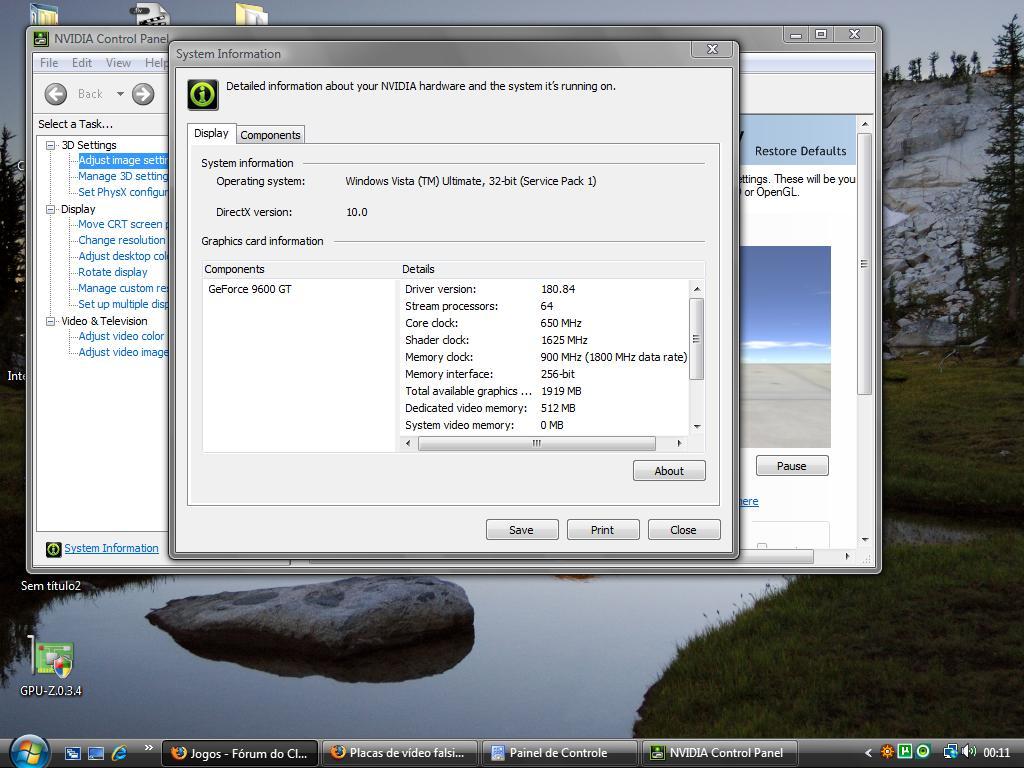Click the Dedicated video memory row
Screen dimensions: 1024x768
tap(545, 408)
